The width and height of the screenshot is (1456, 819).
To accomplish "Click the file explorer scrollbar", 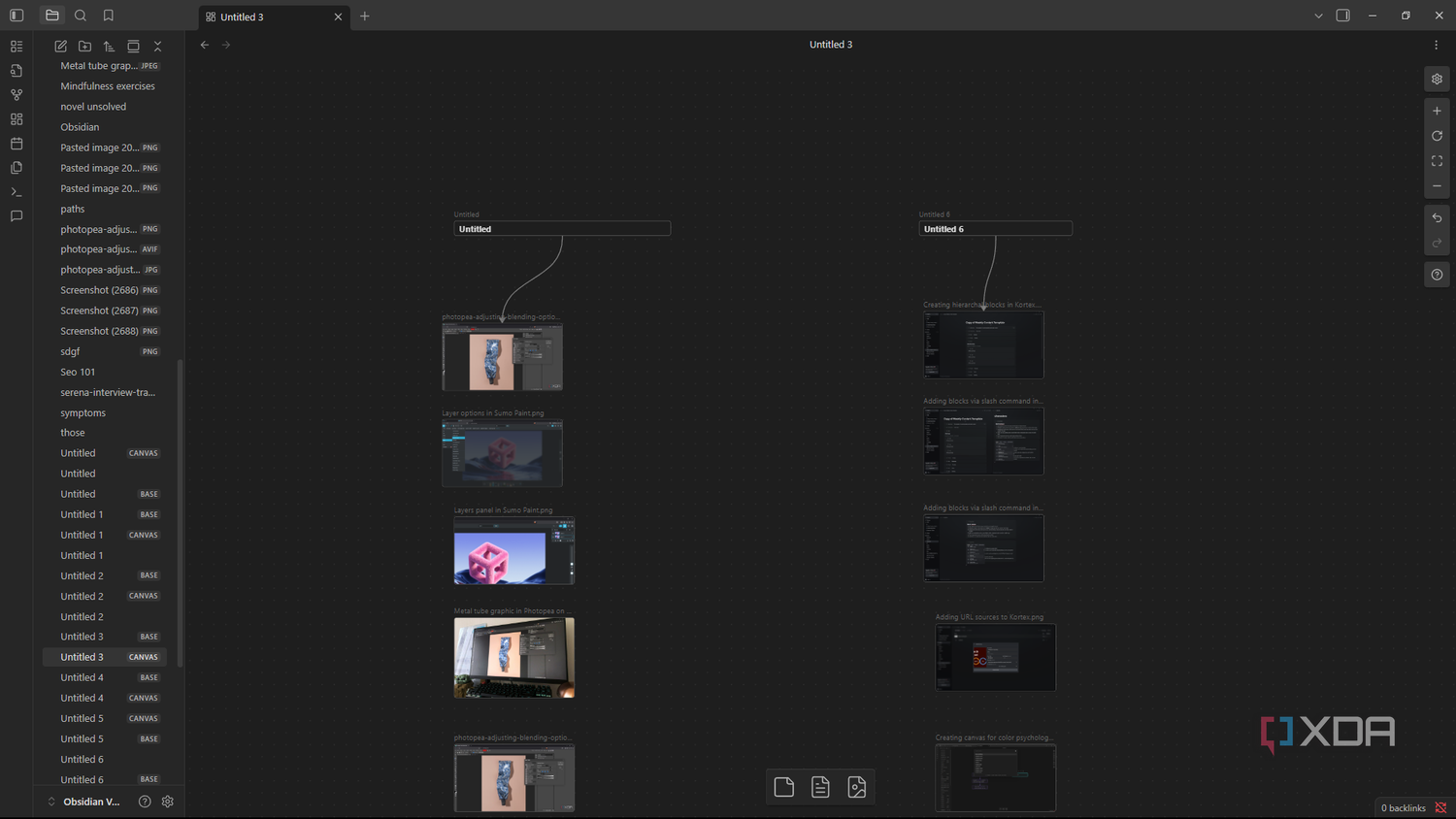I will [x=181, y=513].
